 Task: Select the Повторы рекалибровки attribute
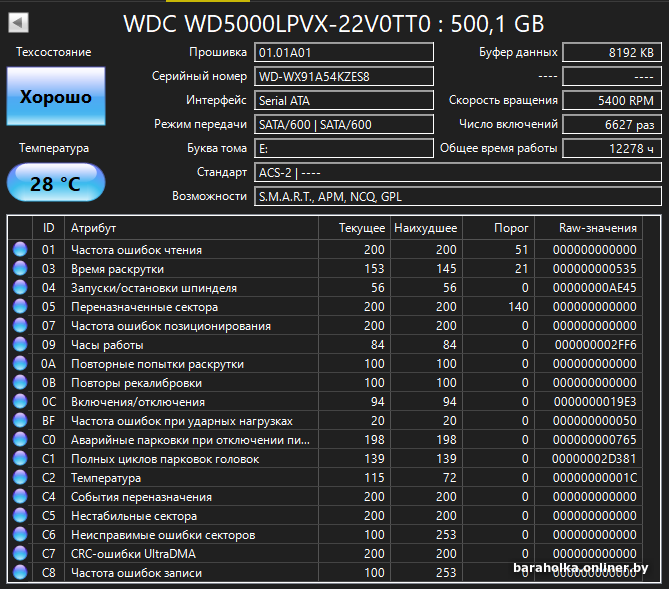(136, 383)
